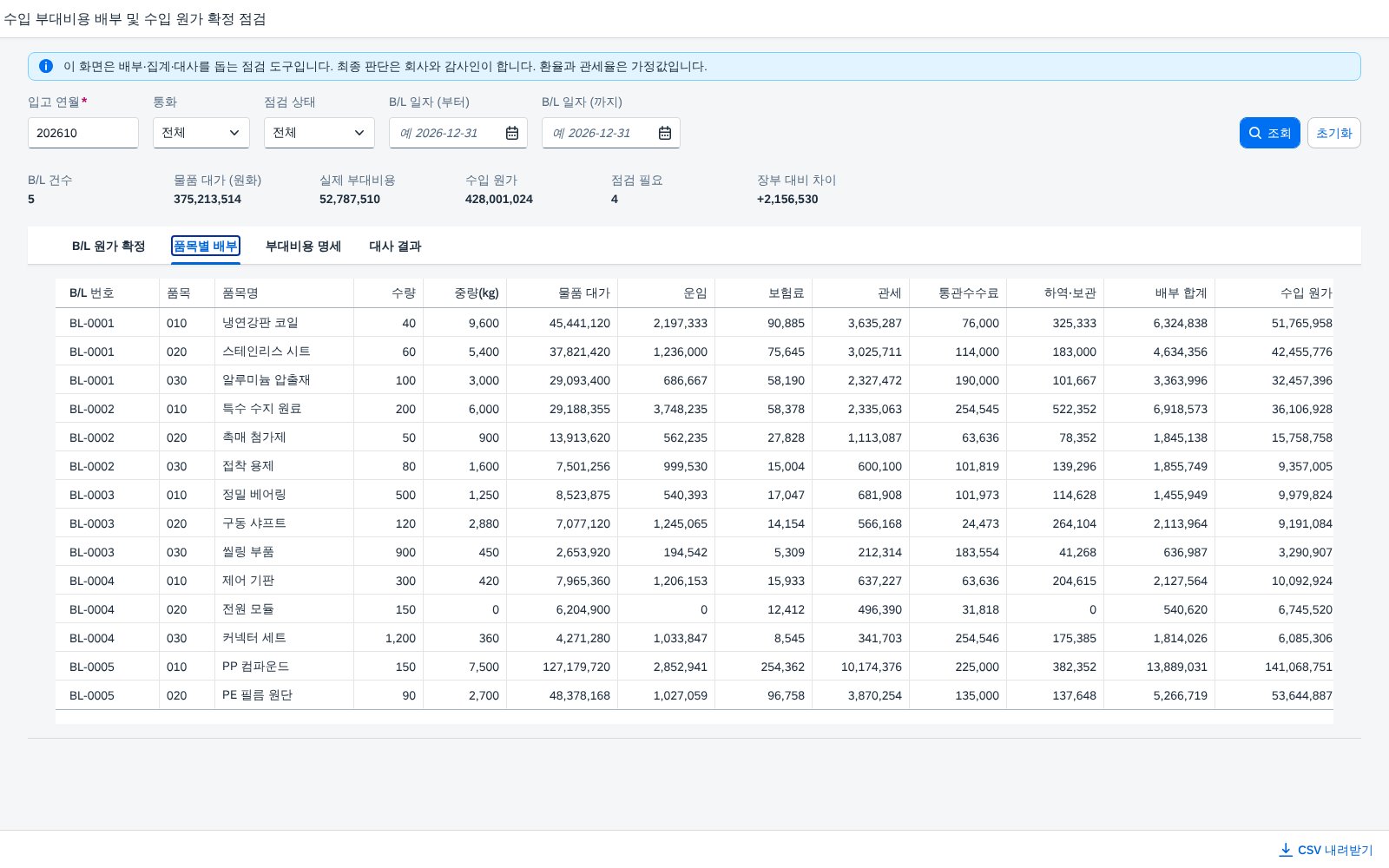Click the 수입 원가 value 141,068,751

coord(1299,667)
